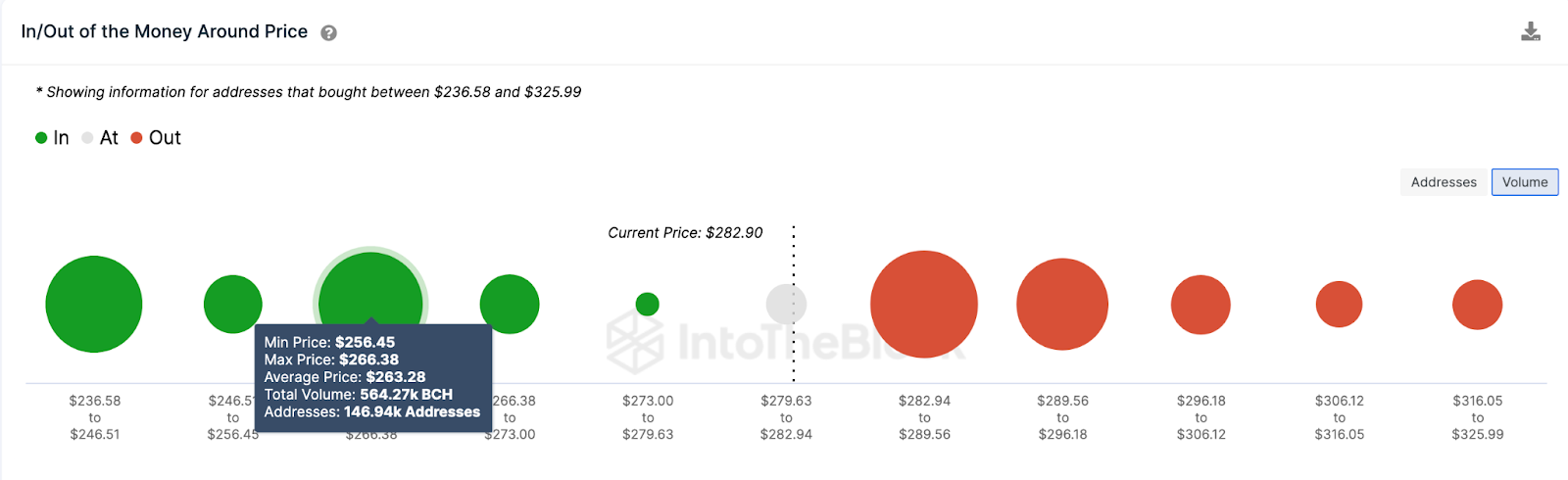The image size is (1568, 480).
Task: Toggle the red Out legend item
Action: click(x=156, y=138)
